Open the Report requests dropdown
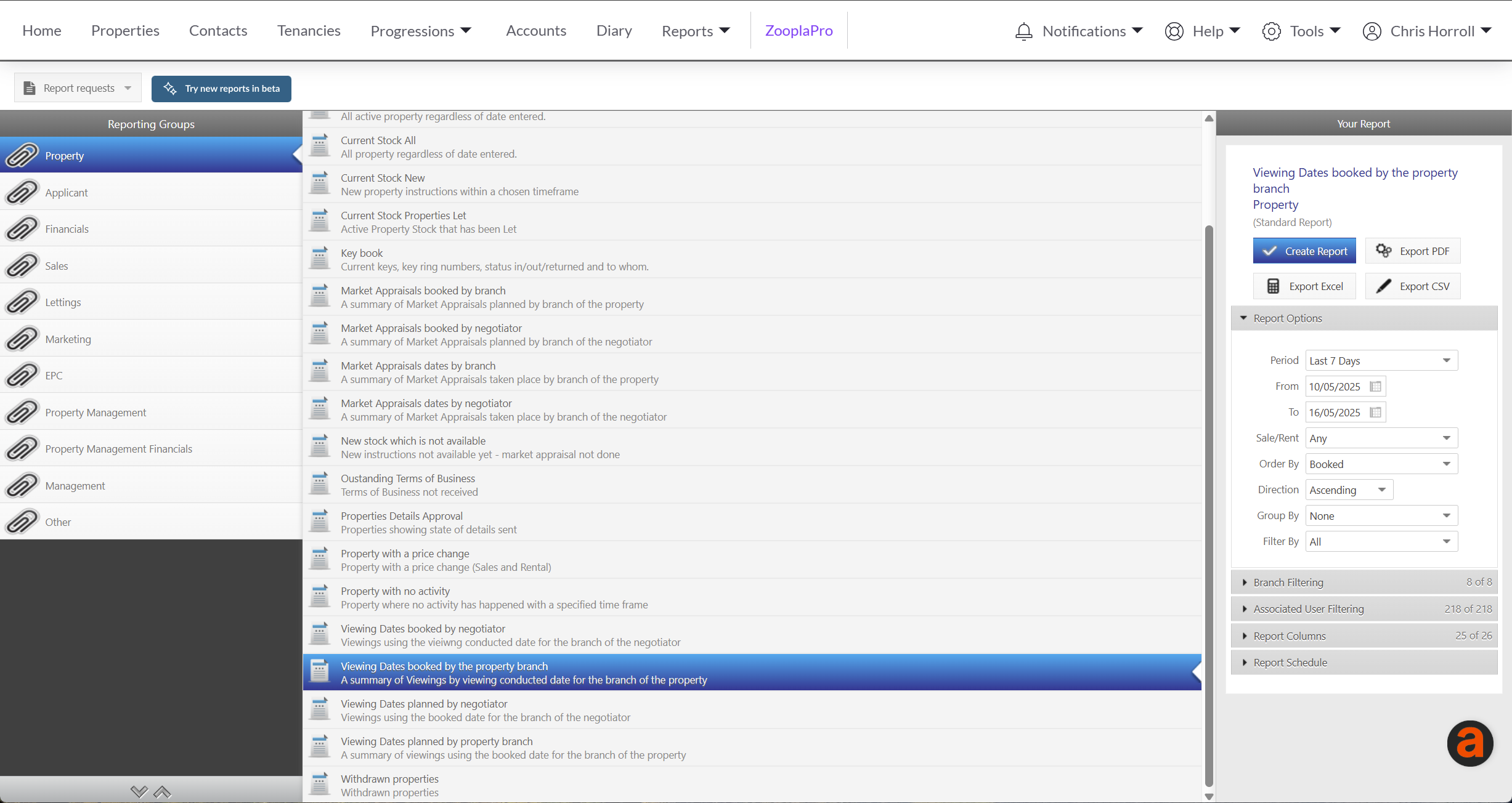The height and width of the screenshot is (803, 1512). 78,88
